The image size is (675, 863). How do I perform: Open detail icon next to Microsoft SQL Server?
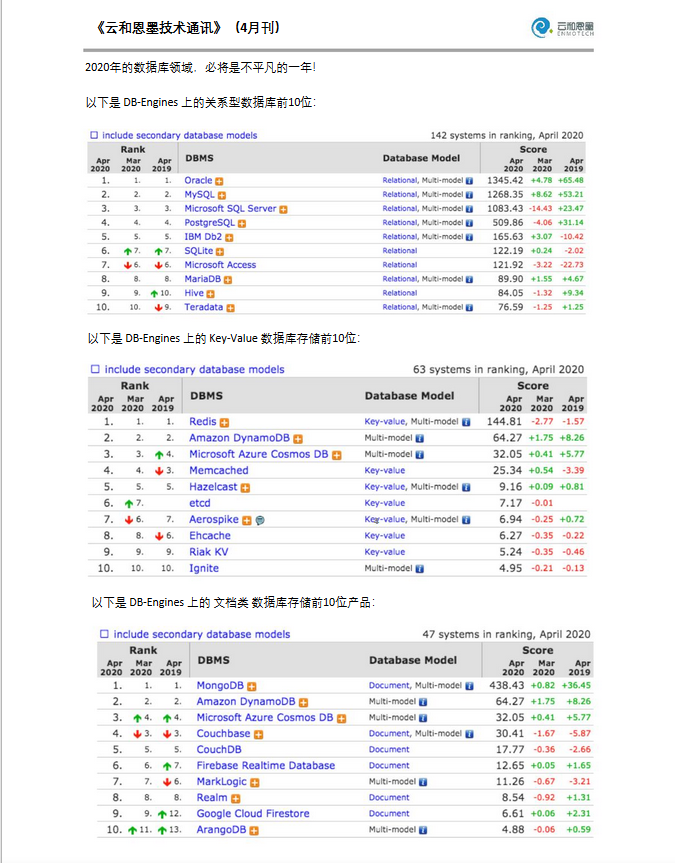pyautogui.click(x=284, y=210)
